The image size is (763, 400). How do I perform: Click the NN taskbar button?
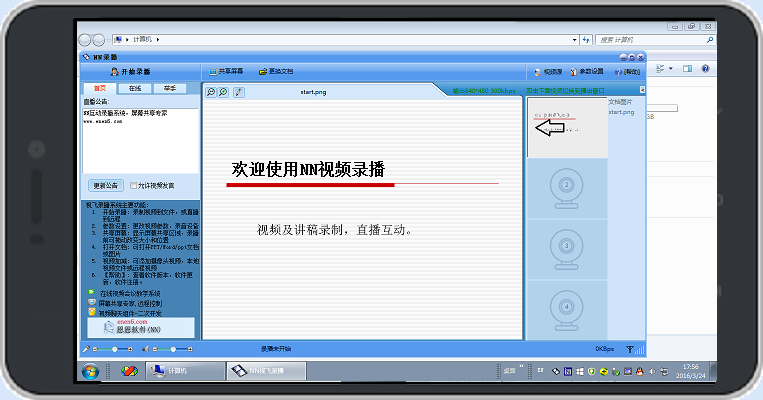[x=266, y=371]
